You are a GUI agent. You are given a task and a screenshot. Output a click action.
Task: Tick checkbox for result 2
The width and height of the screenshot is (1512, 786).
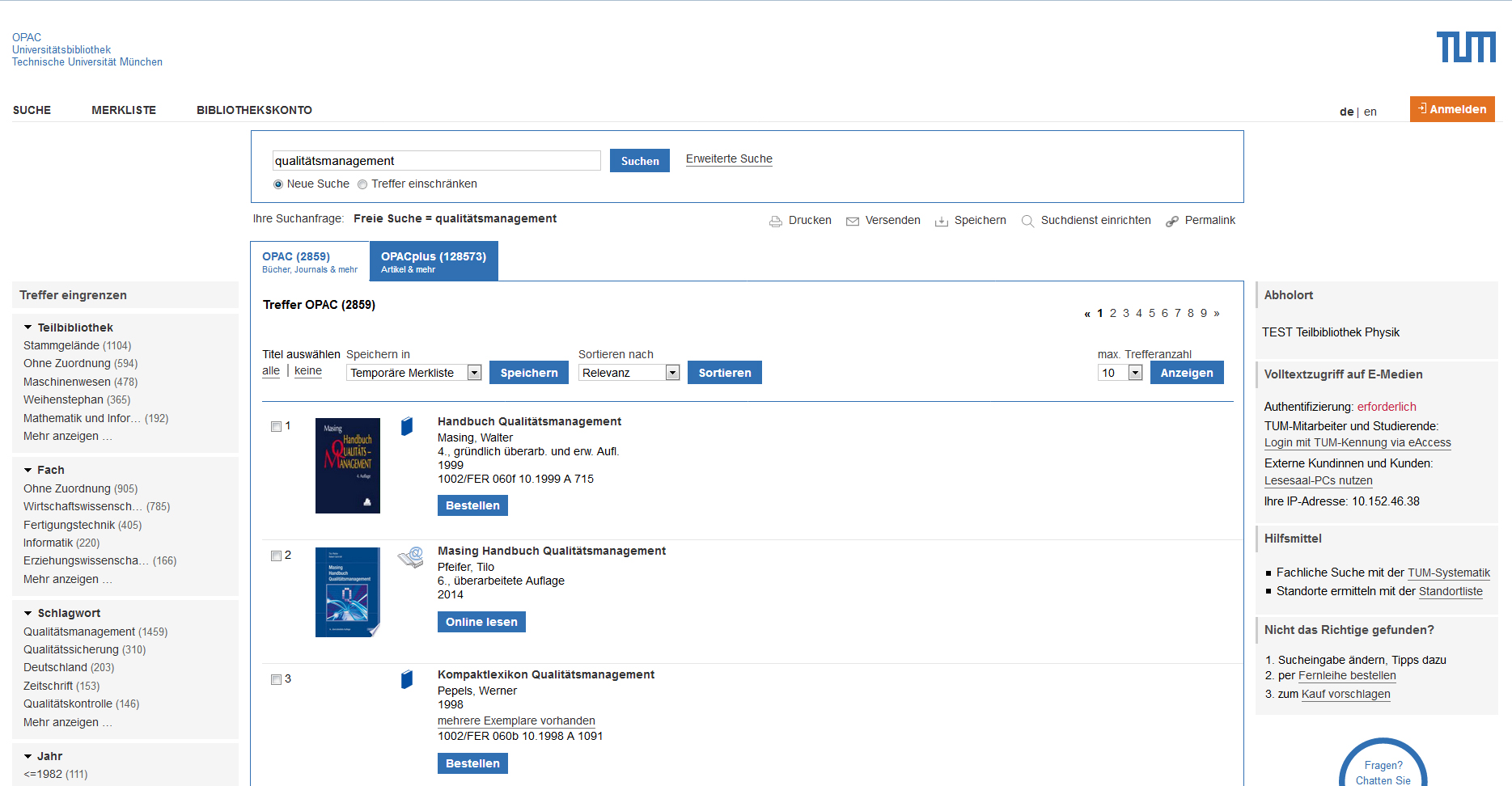(x=277, y=556)
